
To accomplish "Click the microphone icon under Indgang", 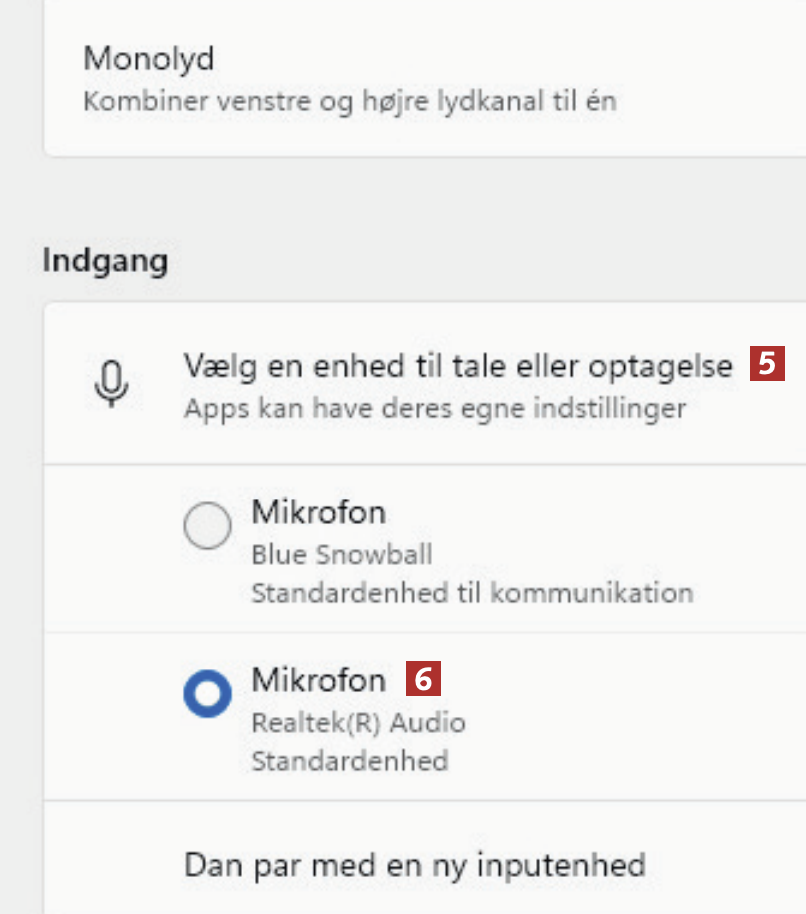I will tap(113, 383).
